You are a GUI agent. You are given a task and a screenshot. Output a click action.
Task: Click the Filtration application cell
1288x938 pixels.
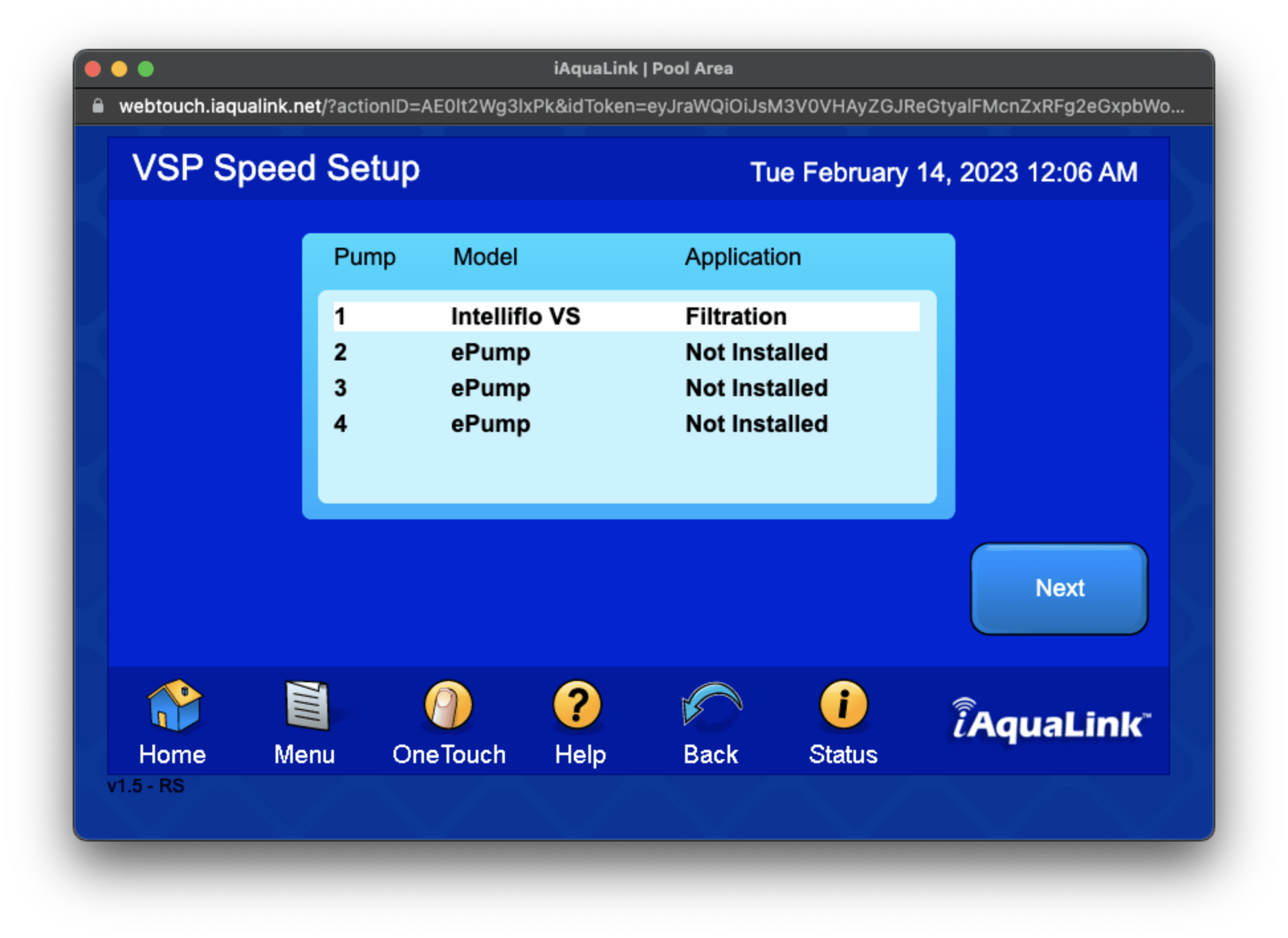point(736,317)
